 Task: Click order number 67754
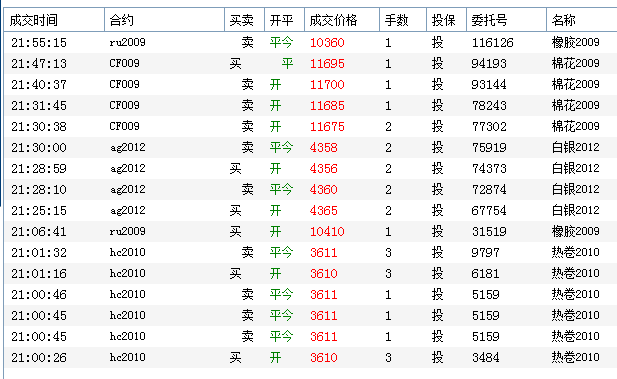click(x=489, y=211)
